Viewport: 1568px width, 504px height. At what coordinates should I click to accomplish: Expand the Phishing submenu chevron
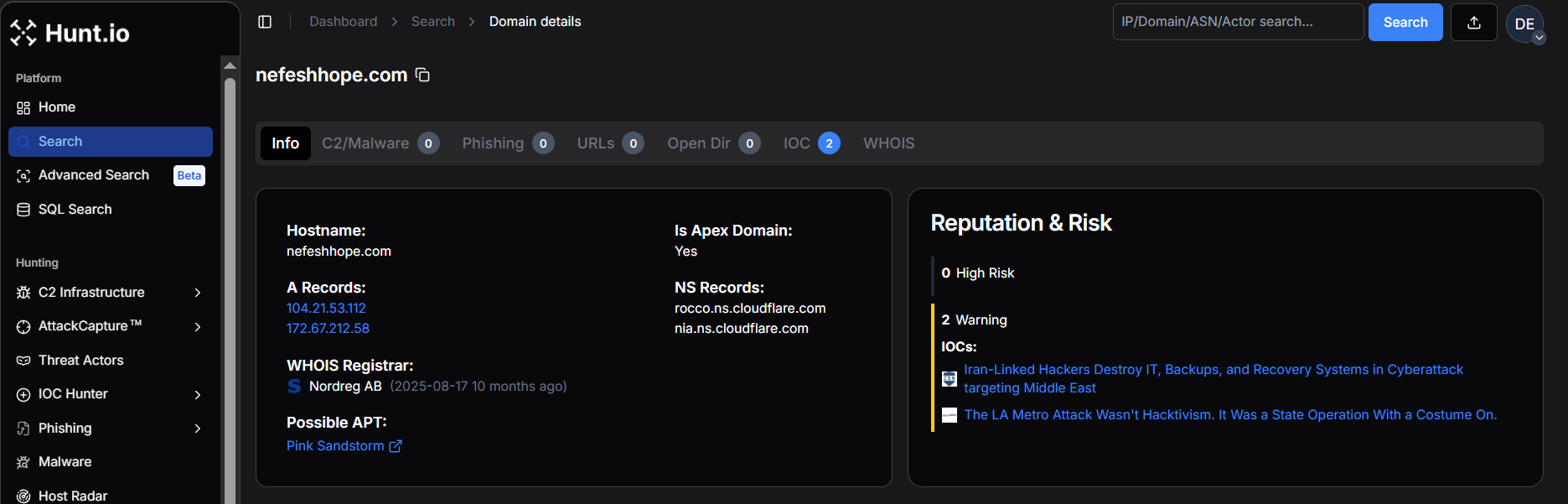198,429
